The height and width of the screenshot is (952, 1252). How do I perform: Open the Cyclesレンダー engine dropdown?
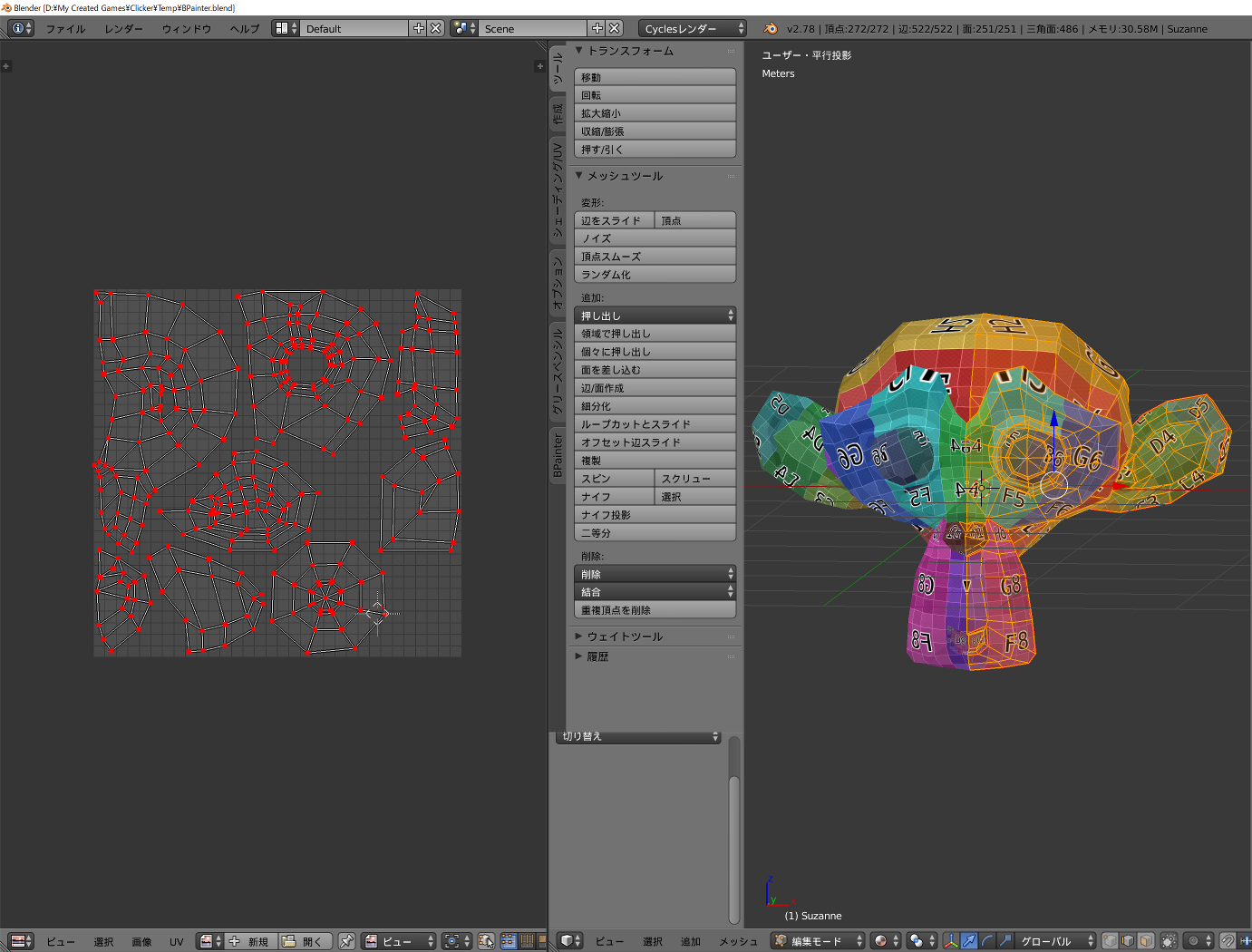[x=693, y=28]
